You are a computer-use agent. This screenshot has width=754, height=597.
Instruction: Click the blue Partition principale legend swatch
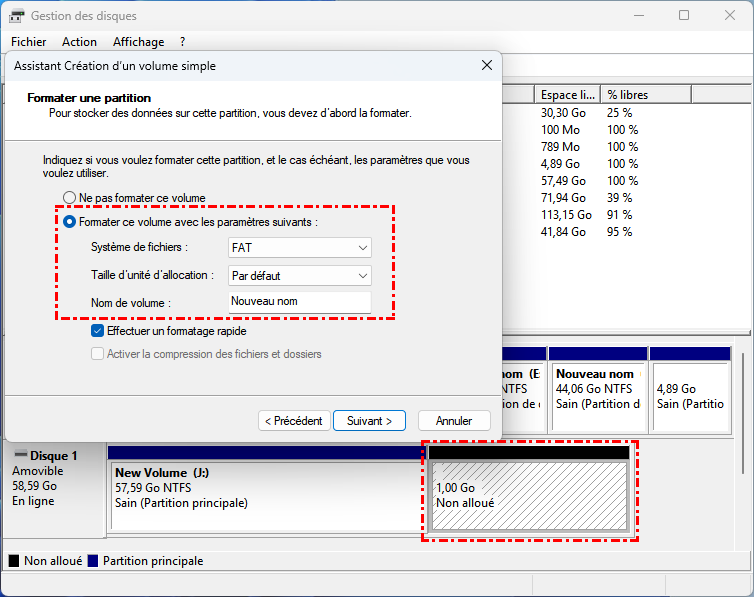tap(93, 562)
